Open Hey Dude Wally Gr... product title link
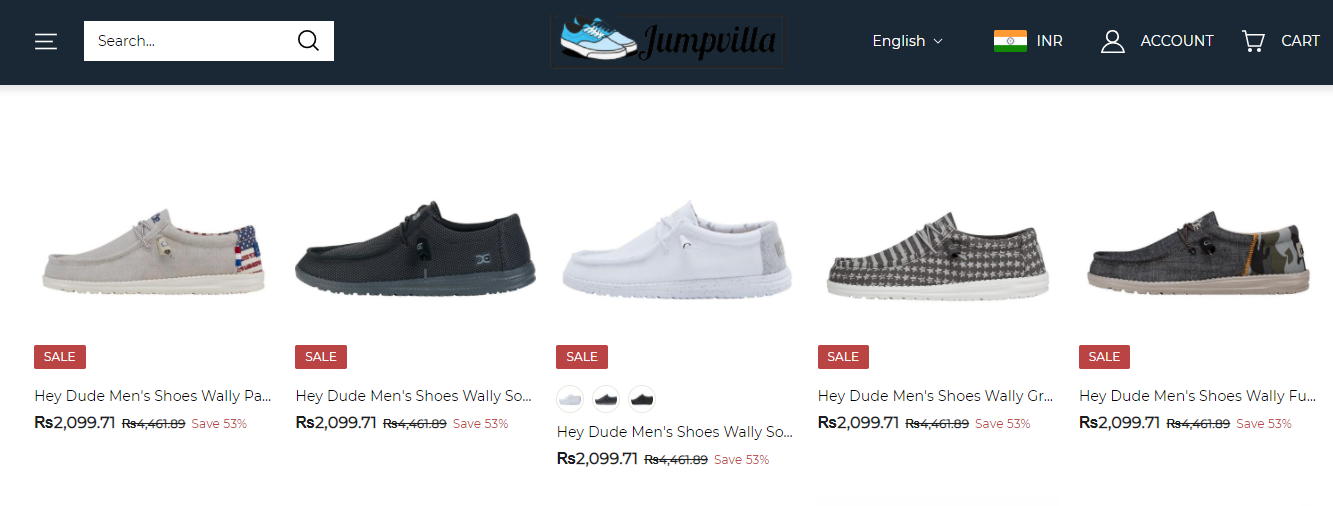The image size is (1333, 506). pos(935,396)
